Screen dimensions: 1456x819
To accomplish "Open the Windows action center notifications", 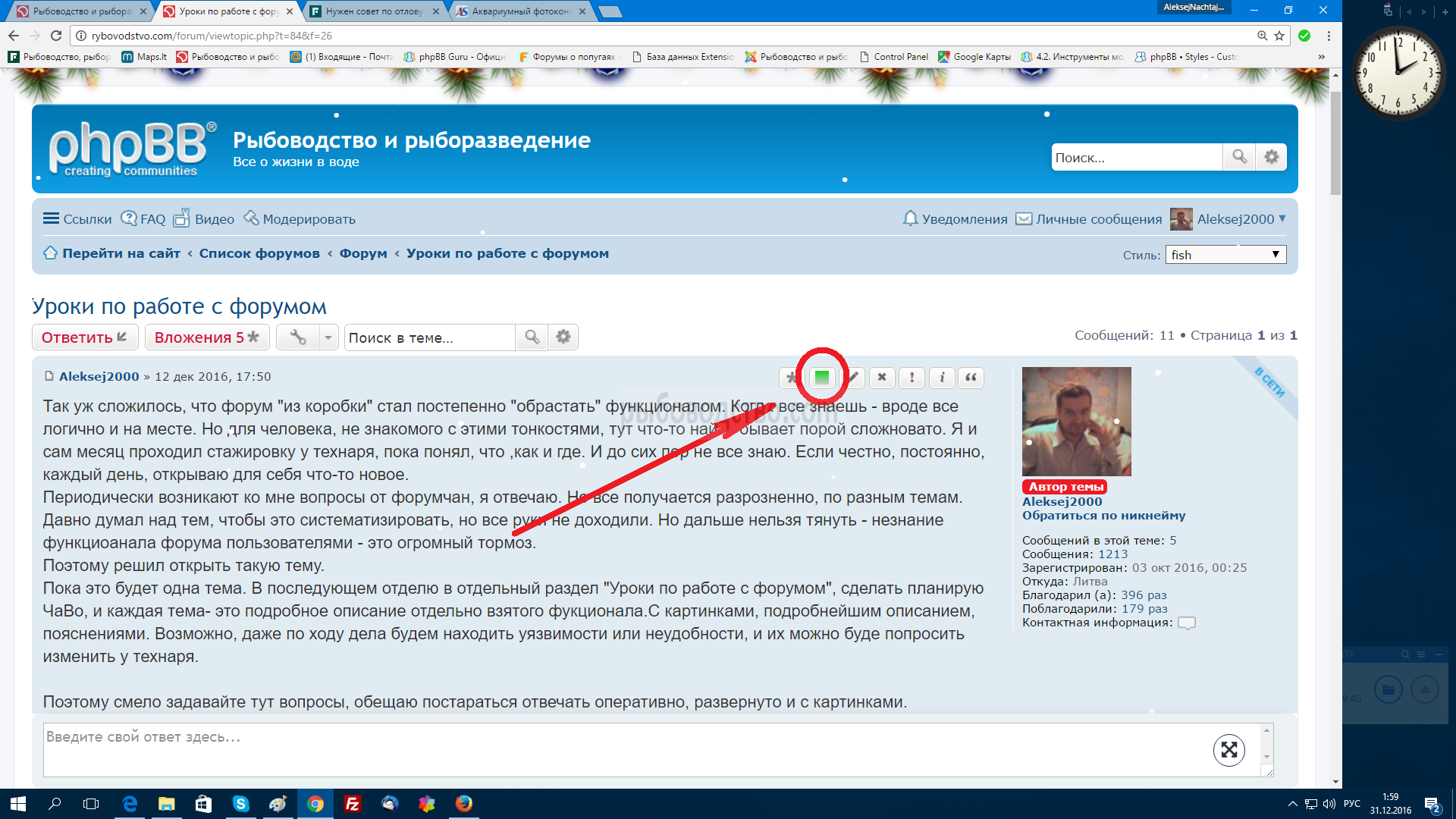I will (1432, 804).
